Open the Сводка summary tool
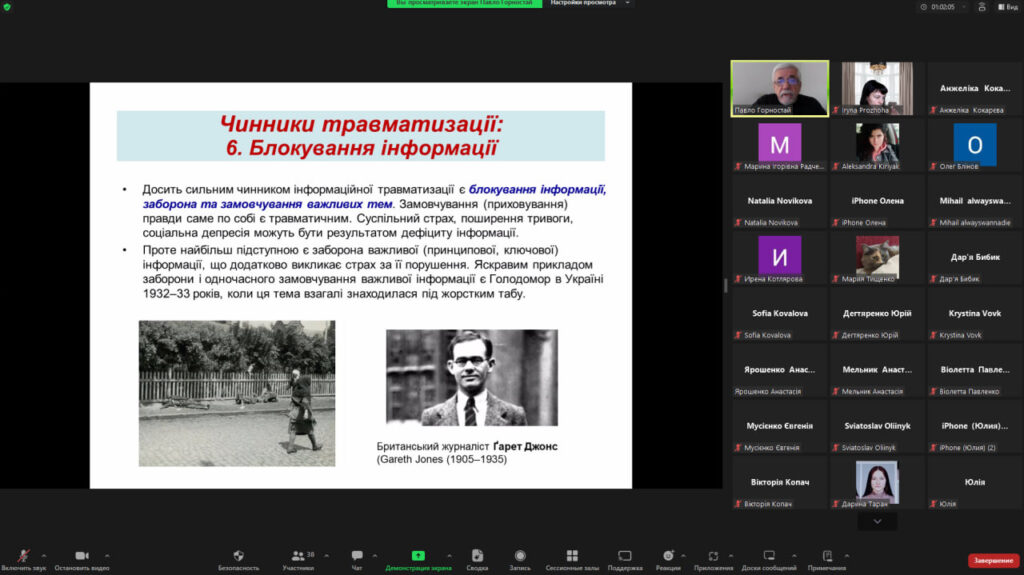Image resolution: width=1024 pixels, height=575 pixels. [477, 556]
